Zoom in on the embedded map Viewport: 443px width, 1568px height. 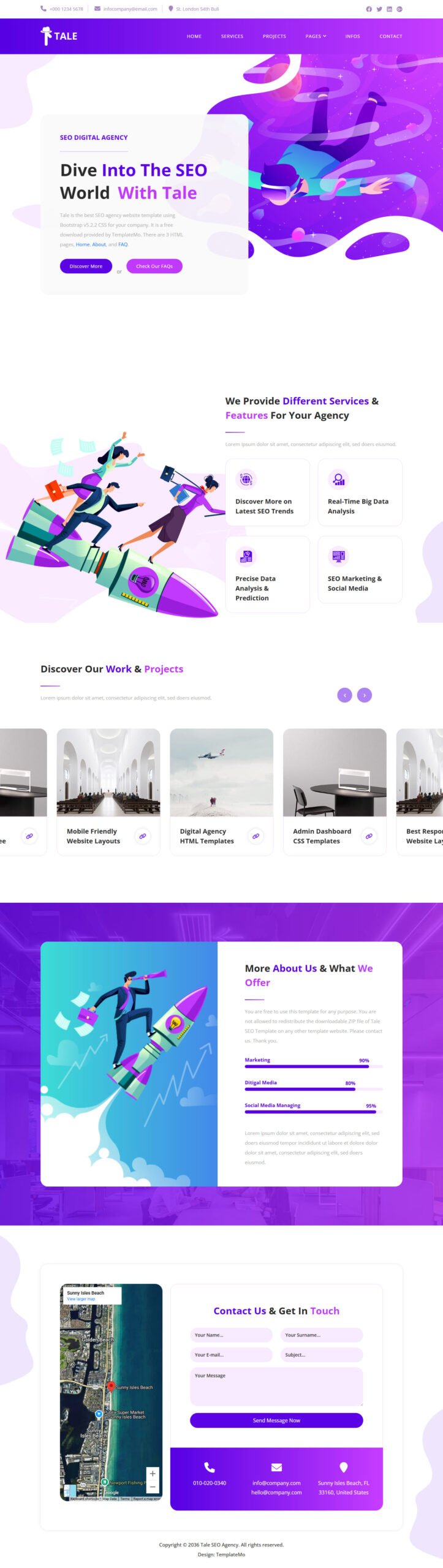point(153,1473)
